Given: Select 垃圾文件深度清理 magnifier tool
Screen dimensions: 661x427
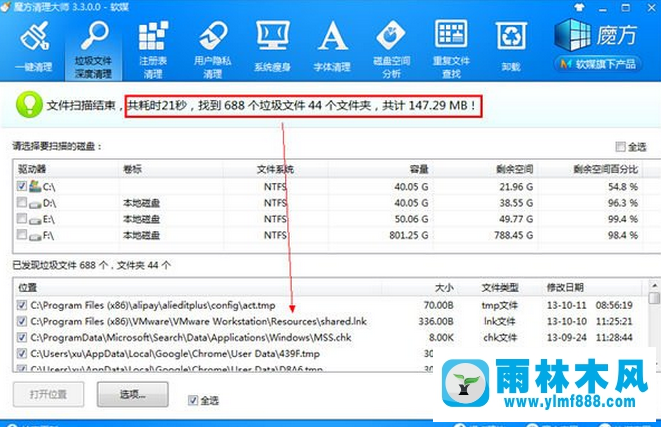Looking at the screenshot, I should click(x=93, y=49).
